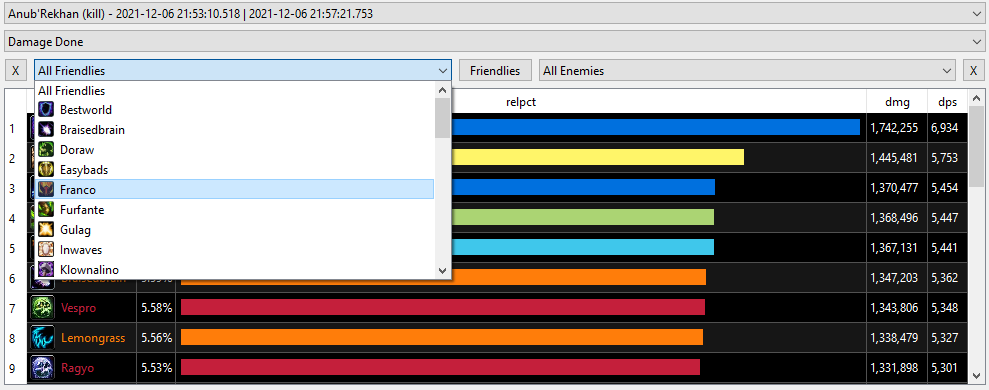Click the row 2 yellow damage bar
Viewport: 989px width, 390px height.
click(598, 157)
